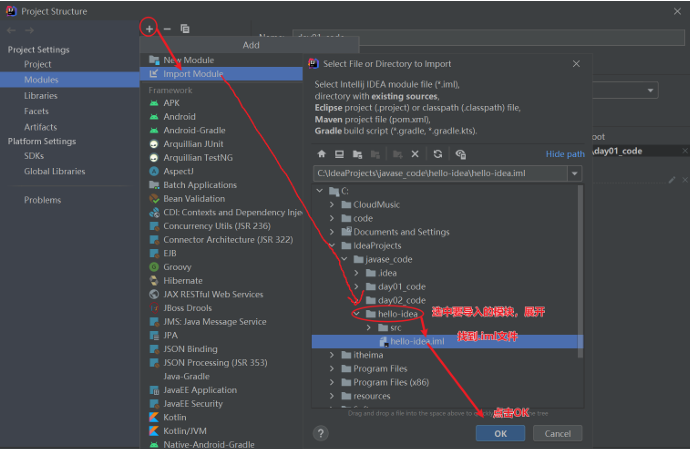Select the IdeaProjects folder
This screenshot has width=690, height=449.
pos(377,246)
